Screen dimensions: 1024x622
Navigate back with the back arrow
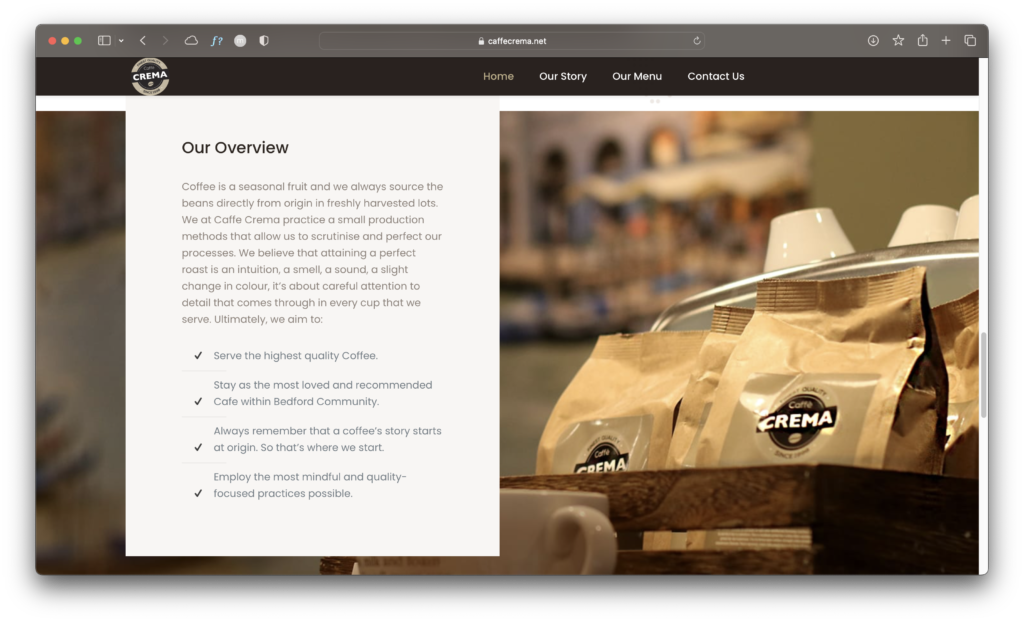coord(144,40)
